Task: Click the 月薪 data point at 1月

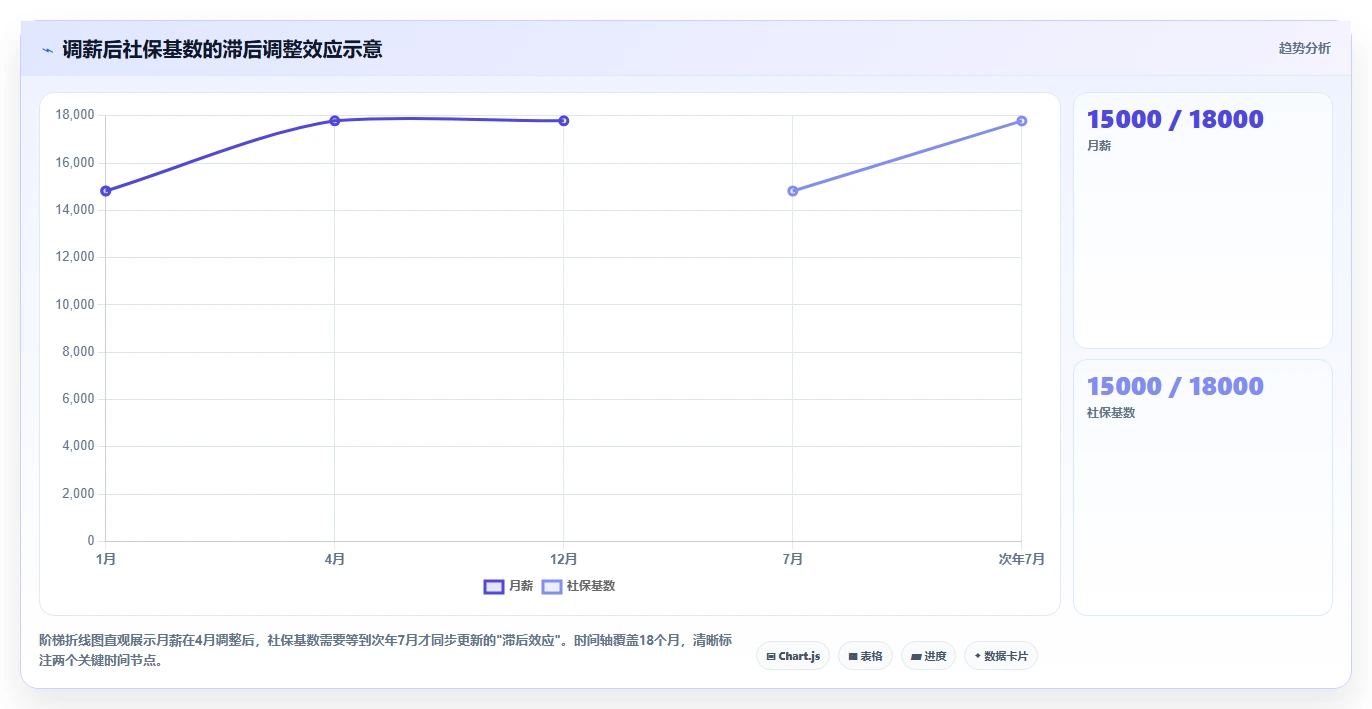Action: click(106, 190)
